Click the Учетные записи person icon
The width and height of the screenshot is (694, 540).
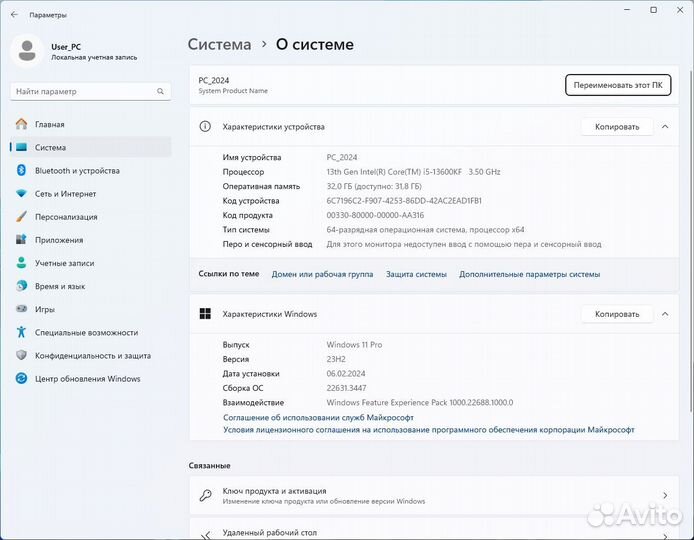pos(21,262)
